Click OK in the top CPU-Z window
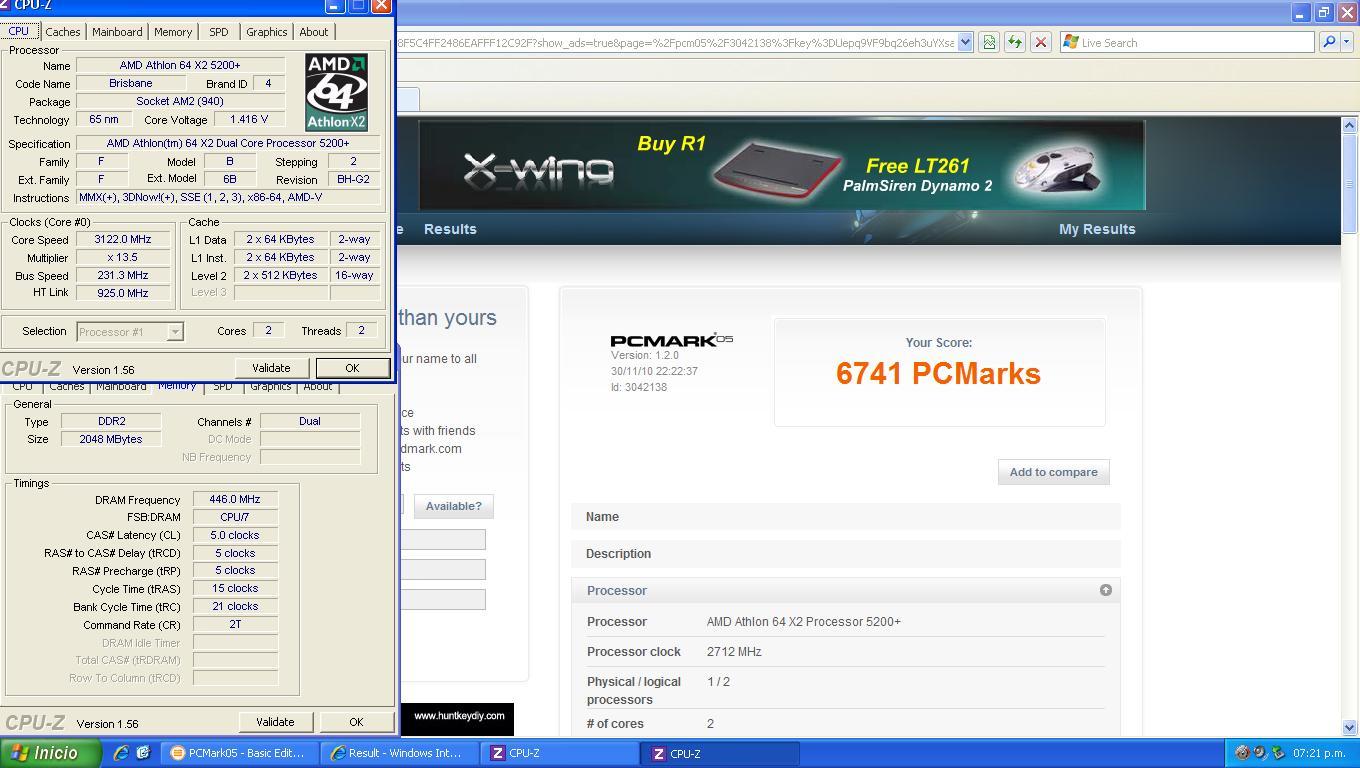 pos(352,368)
